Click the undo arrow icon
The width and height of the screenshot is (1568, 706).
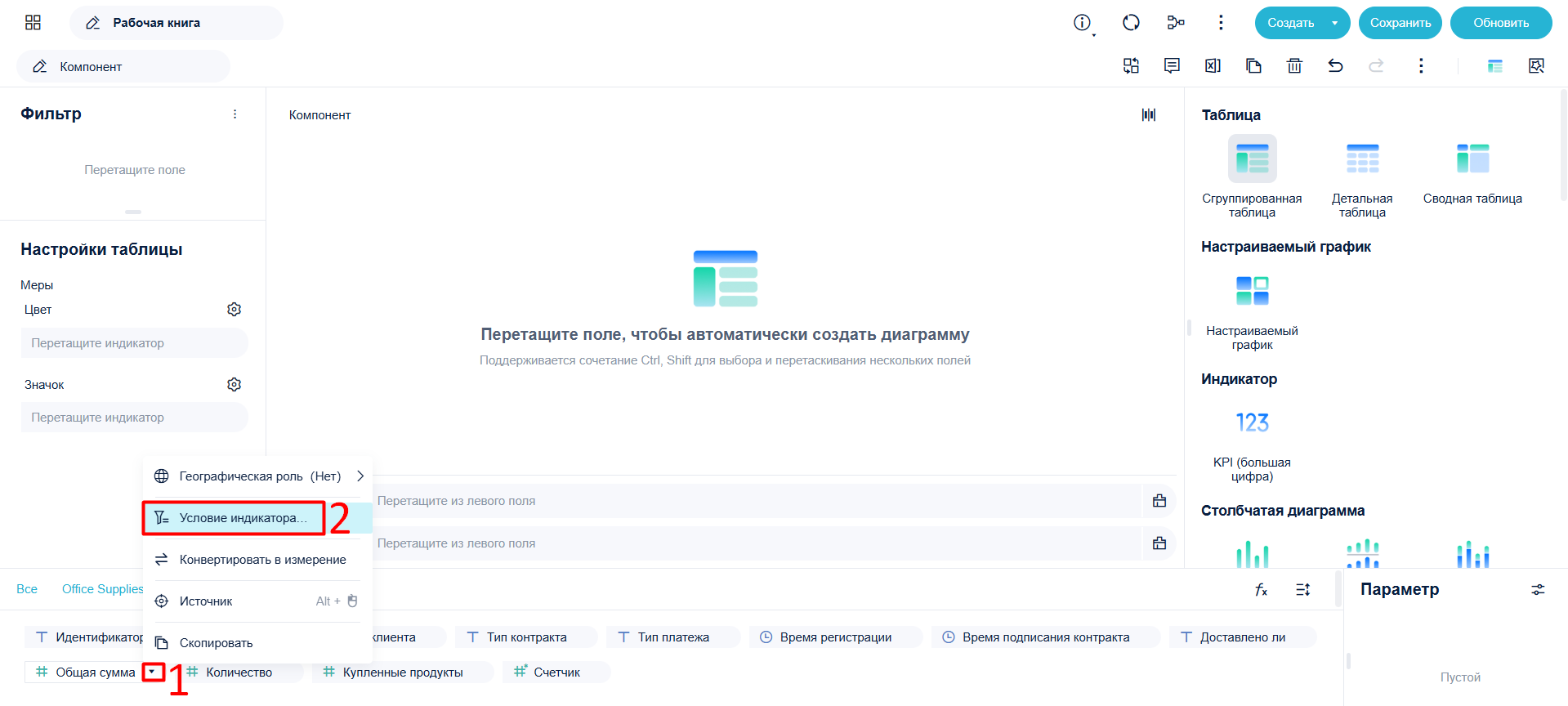1335,65
